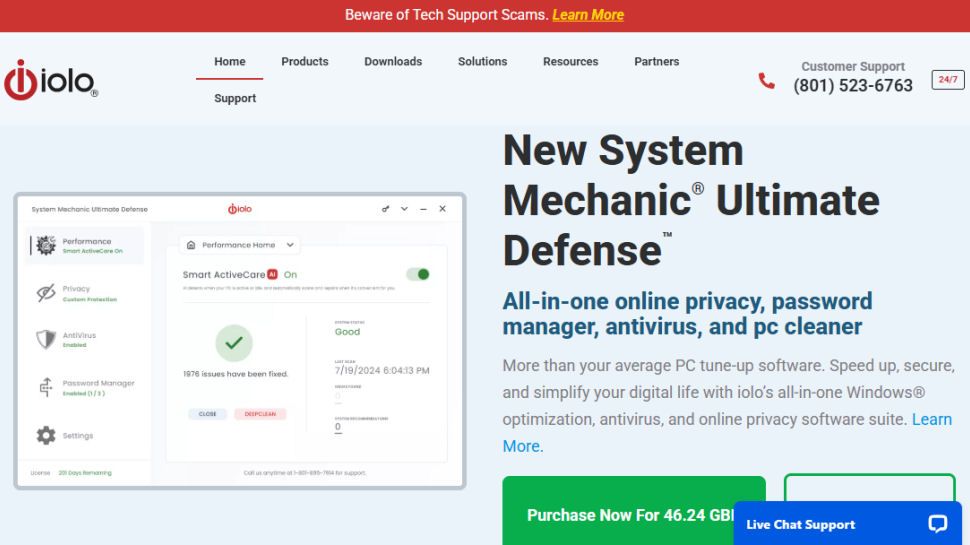Minimize the System Mechanic app preview window
Viewport: 970px width, 545px height.
pos(423,209)
